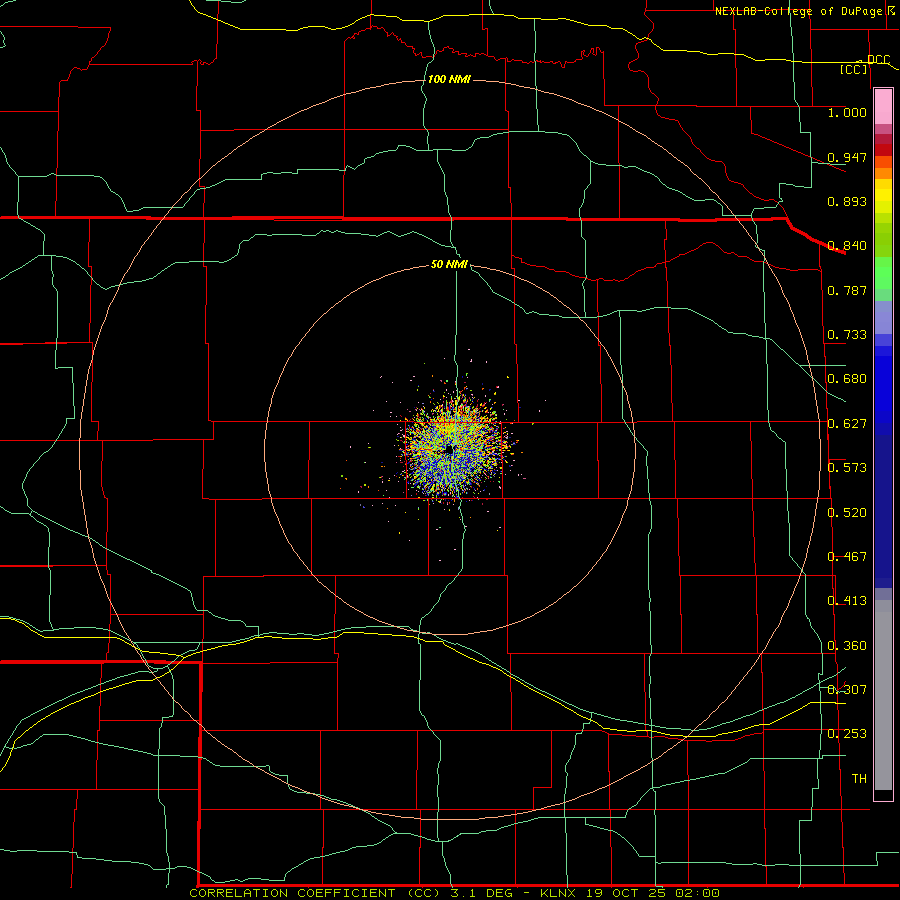Click the "19 OCT 25" date in the caption
900x900 pixels.
coord(626,893)
